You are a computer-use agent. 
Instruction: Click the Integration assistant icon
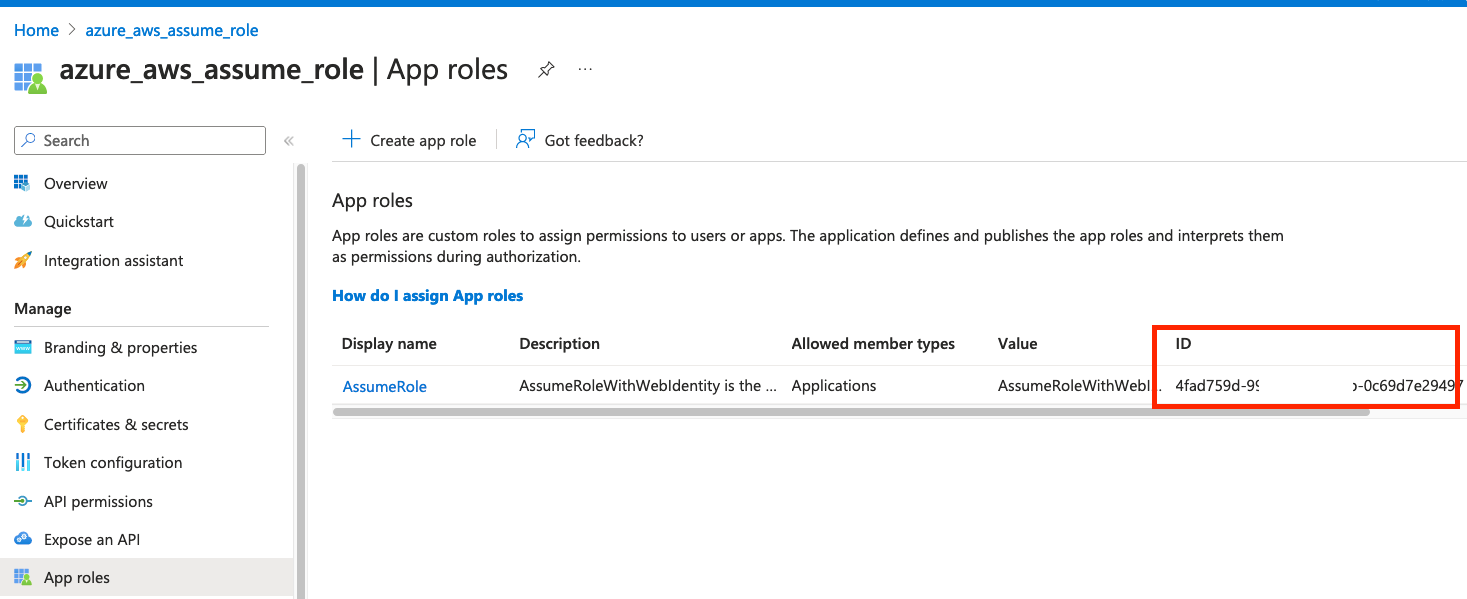coord(22,260)
